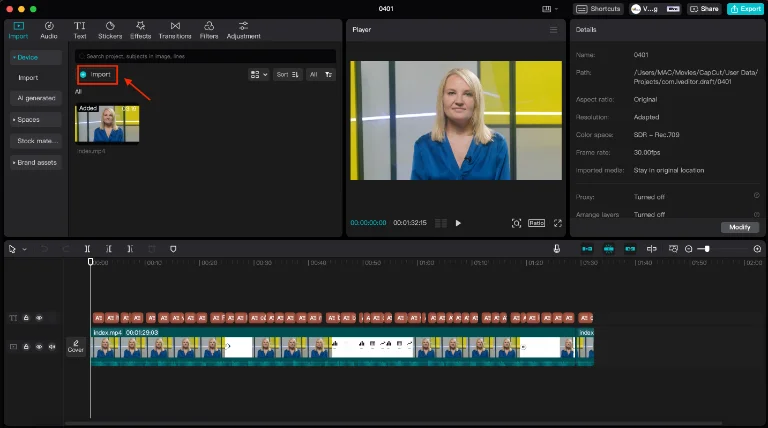Viewport: 768px width, 428px height.
Task: Toggle auto snapping on timeline
Action: point(608,249)
